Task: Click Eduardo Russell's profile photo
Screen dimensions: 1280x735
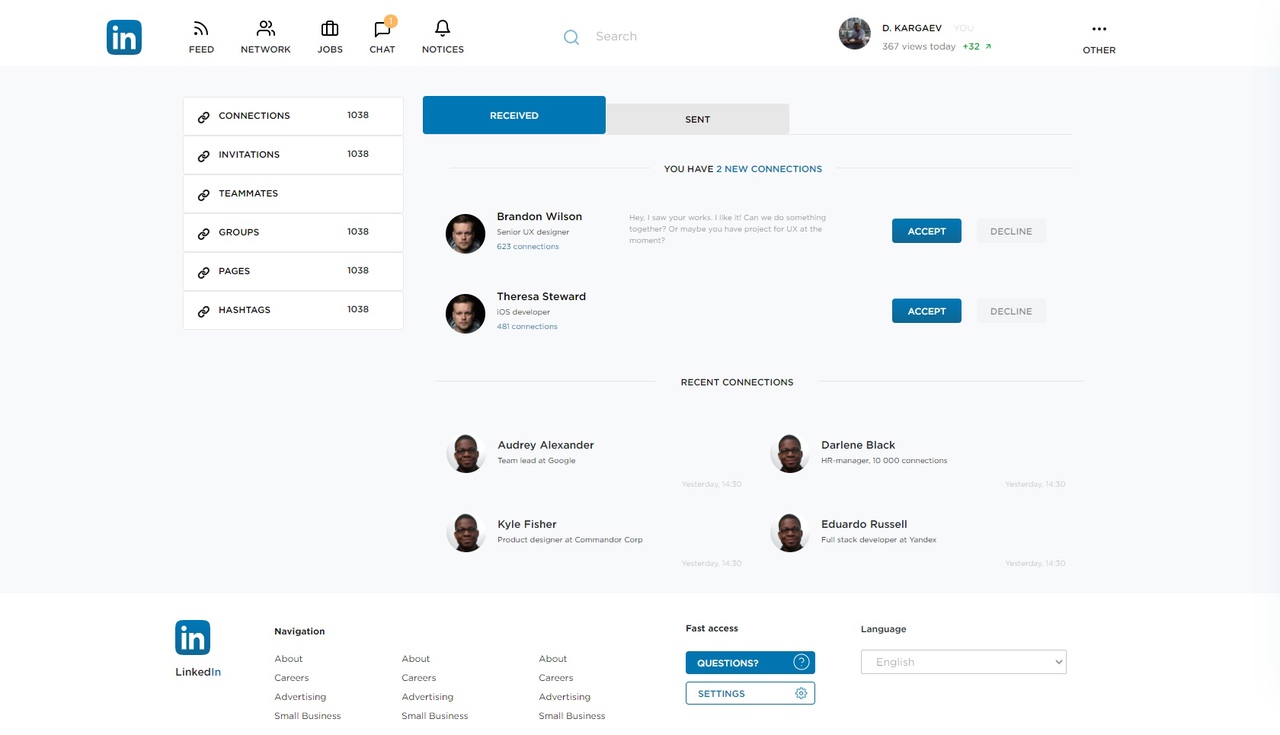Action: pyautogui.click(x=790, y=532)
